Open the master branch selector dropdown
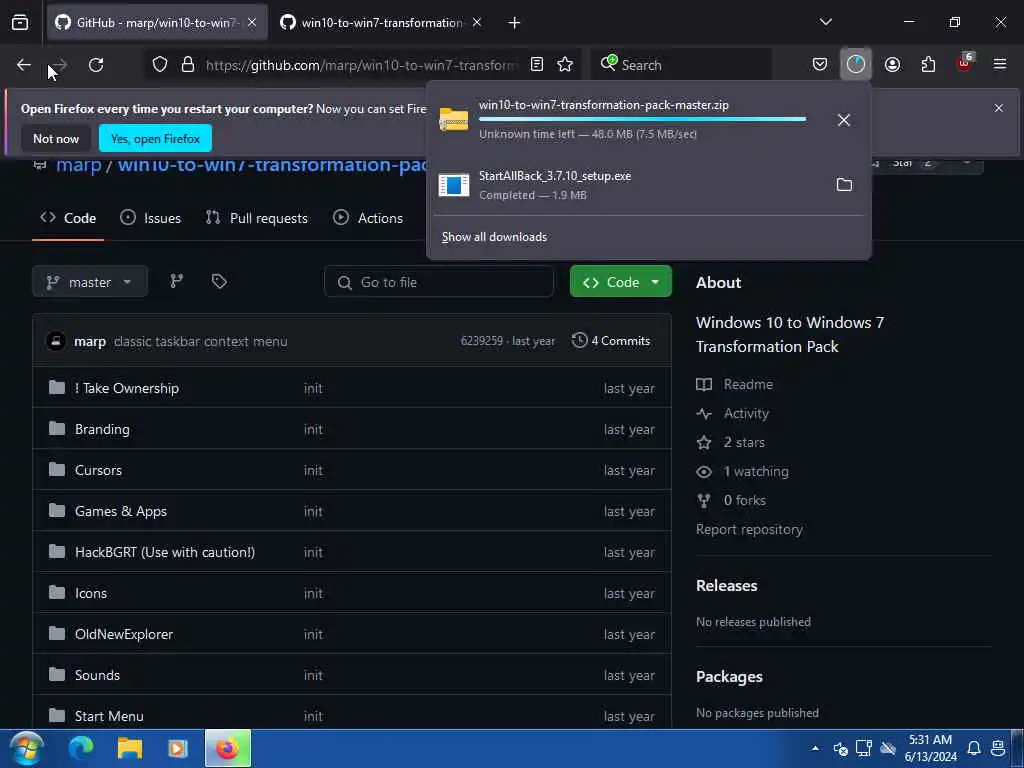The image size is (1024, 768). [x=89, y=282]
